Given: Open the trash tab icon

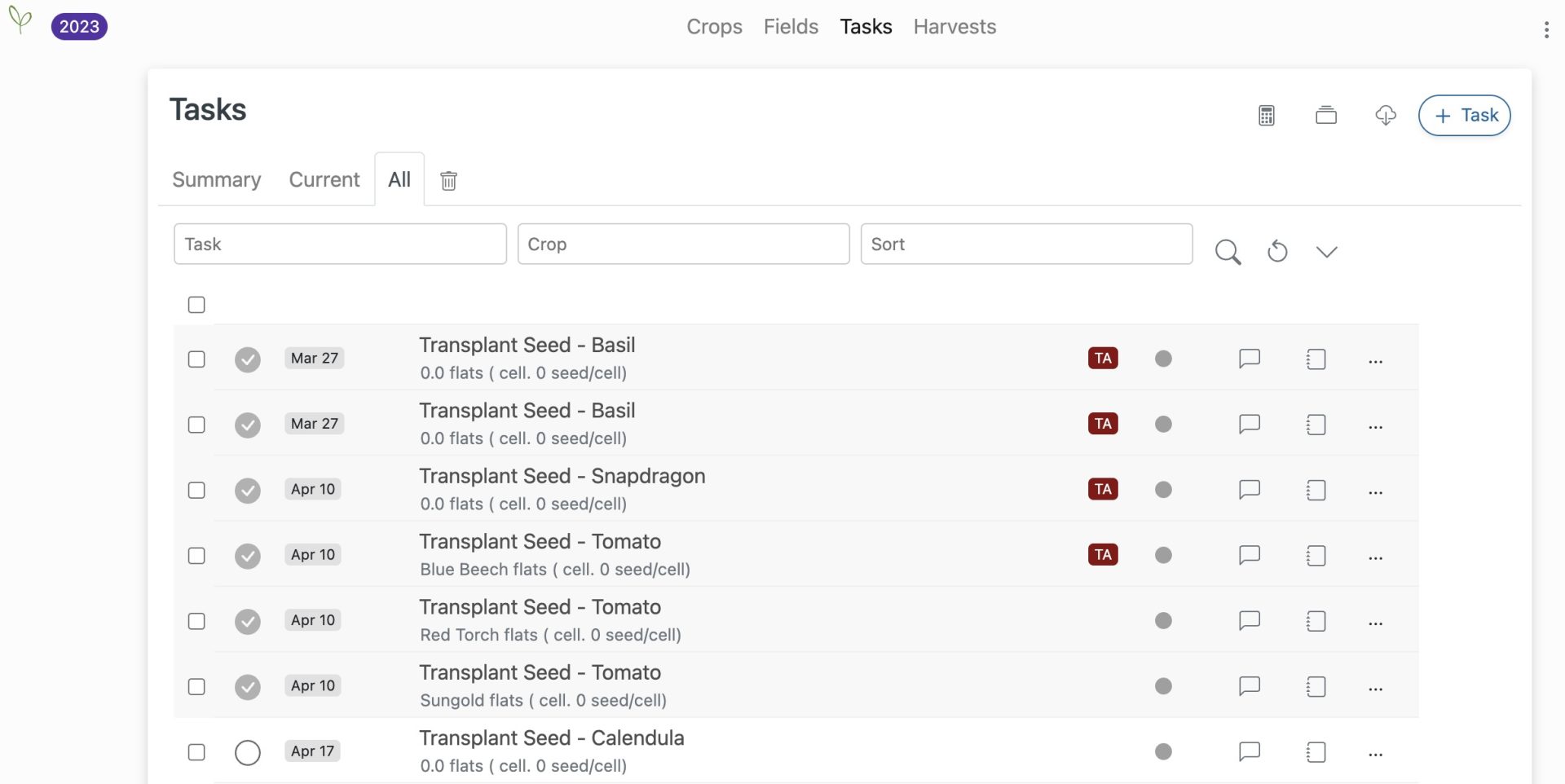Looking at the screenshot, I should pyautogui.click(x=448, y=180).
